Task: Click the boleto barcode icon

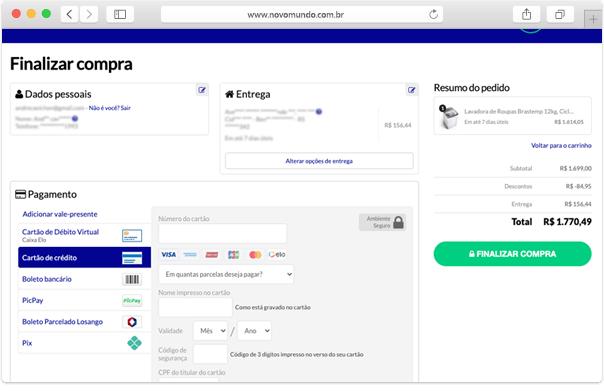Action: (132, 279)
